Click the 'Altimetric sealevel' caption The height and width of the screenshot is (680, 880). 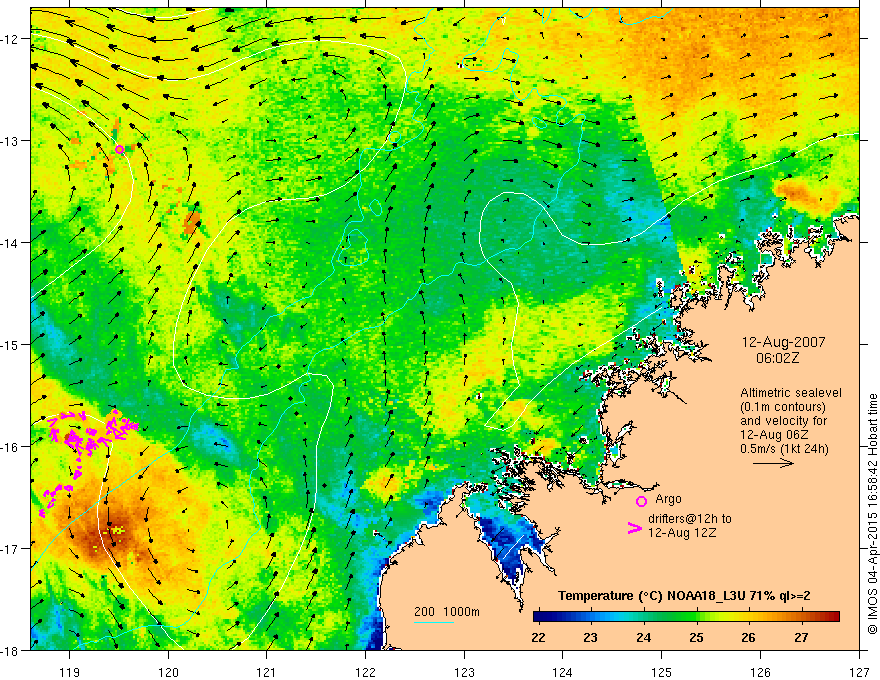point(790,393)
